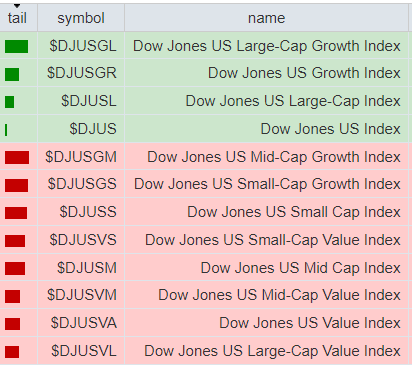Click the red tail bar for $DJUSGM

[x=17, y=157]
